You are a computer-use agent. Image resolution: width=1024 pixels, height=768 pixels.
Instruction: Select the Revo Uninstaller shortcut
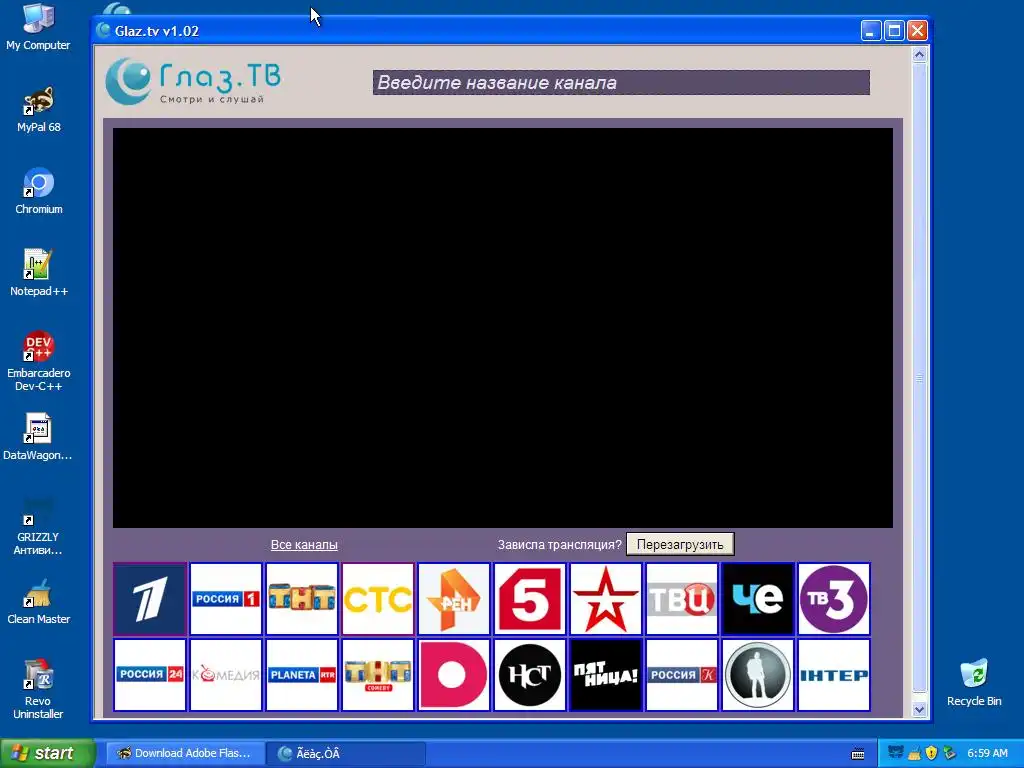click(38, 690)
